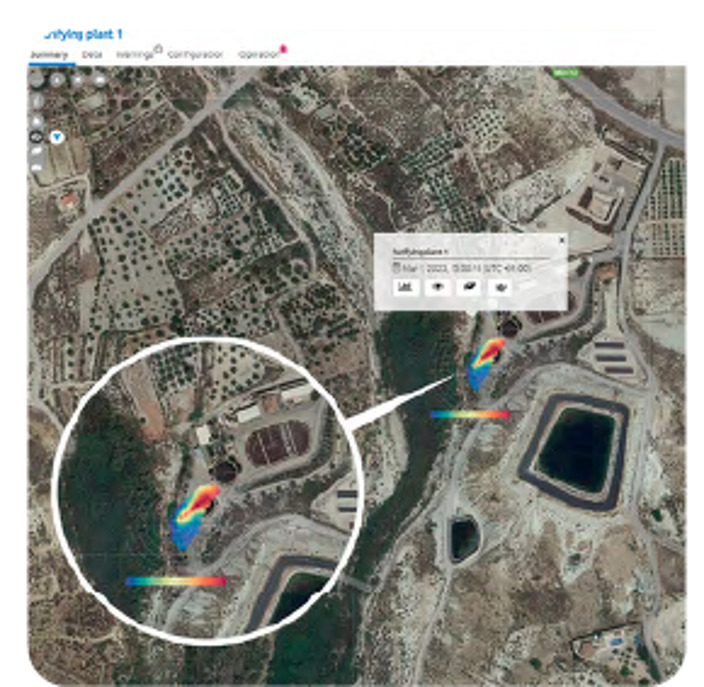Toggle the dark layer visibility button on map

[x=36, y=137]
